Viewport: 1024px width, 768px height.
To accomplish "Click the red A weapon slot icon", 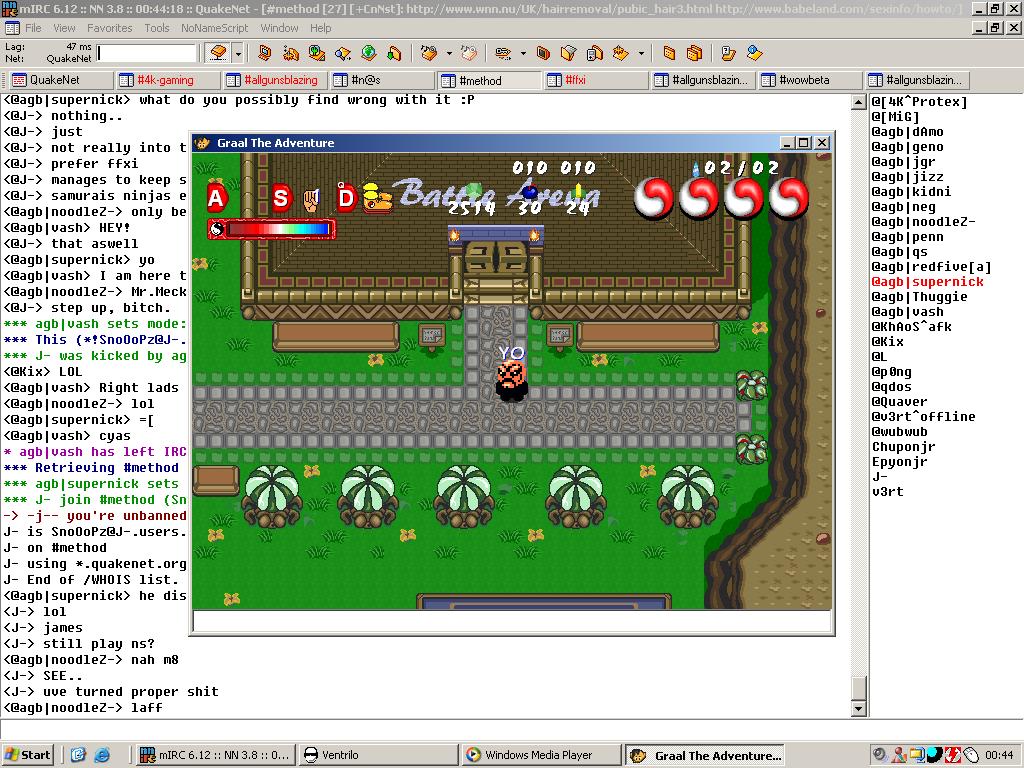I will click(217, 197).
